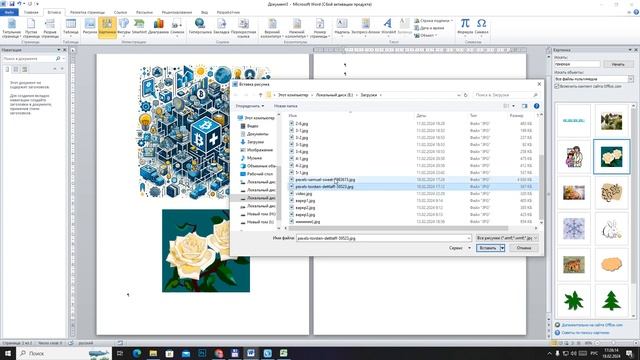Open the Screenshot (Снимок) tool

[177, 27]
